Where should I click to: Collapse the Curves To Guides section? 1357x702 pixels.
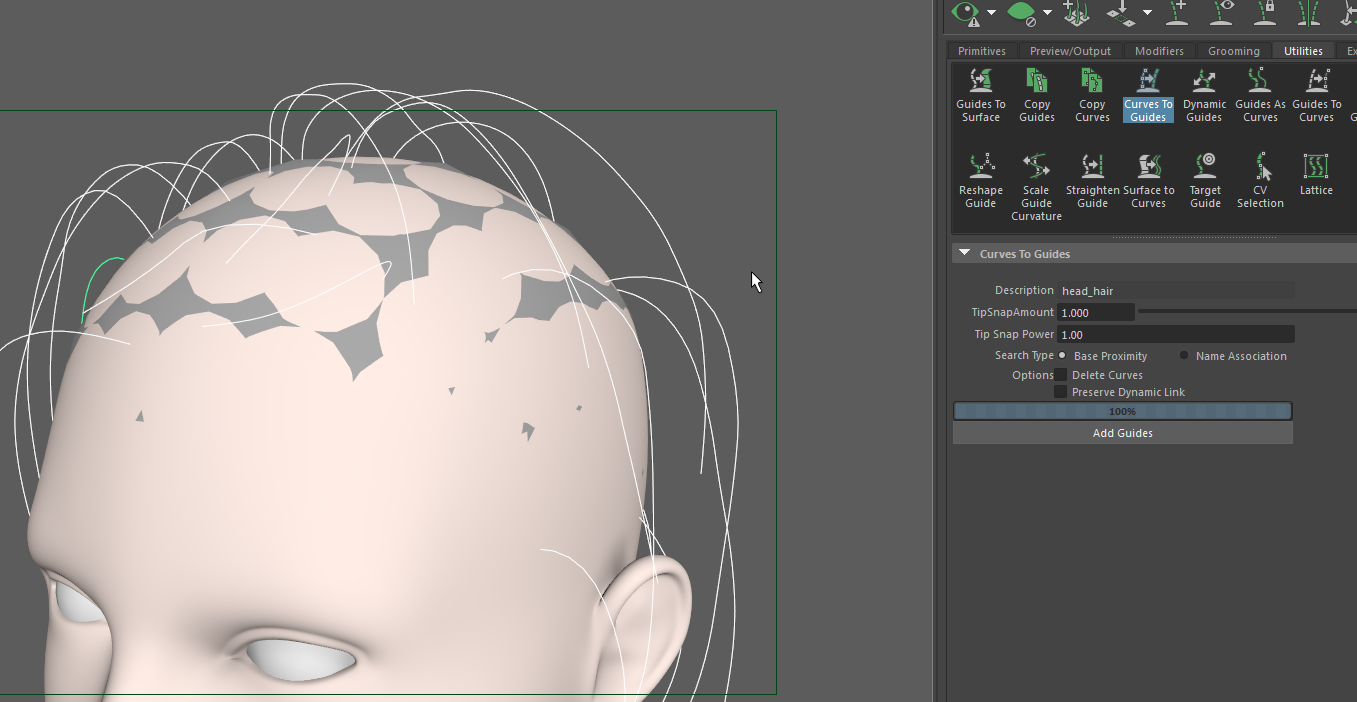[x=964, y=252]
